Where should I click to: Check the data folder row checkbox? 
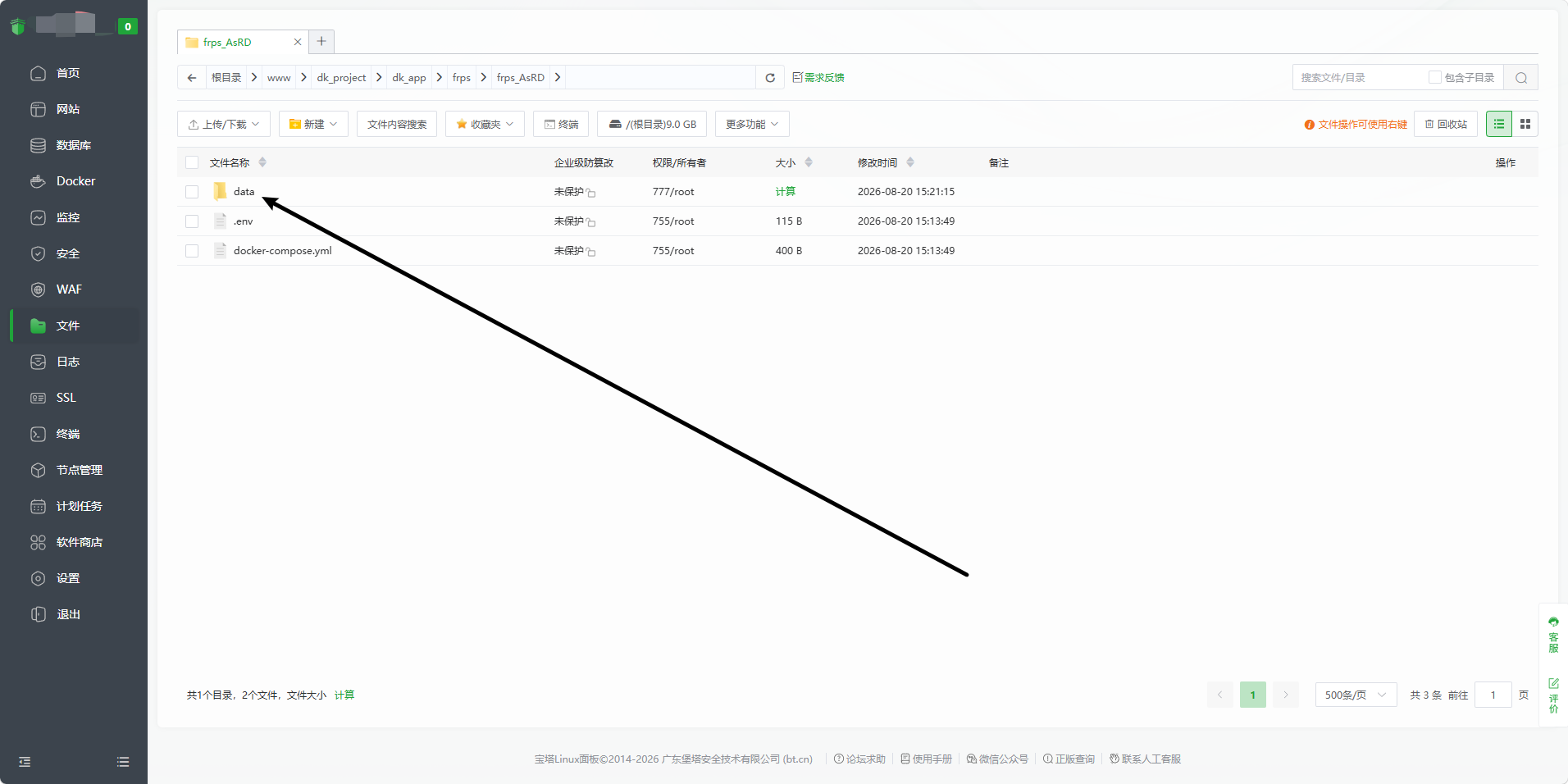pos(192,192)
